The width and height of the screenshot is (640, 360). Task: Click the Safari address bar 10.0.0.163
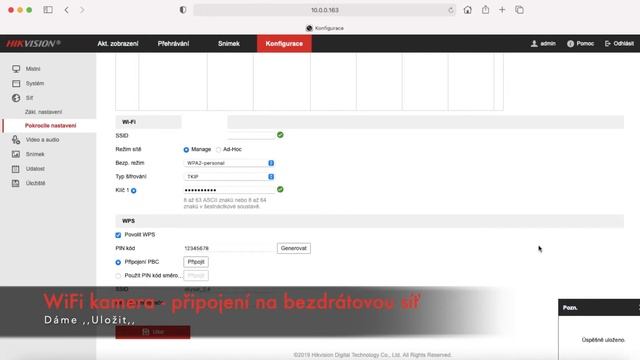[x=324, y=10]
